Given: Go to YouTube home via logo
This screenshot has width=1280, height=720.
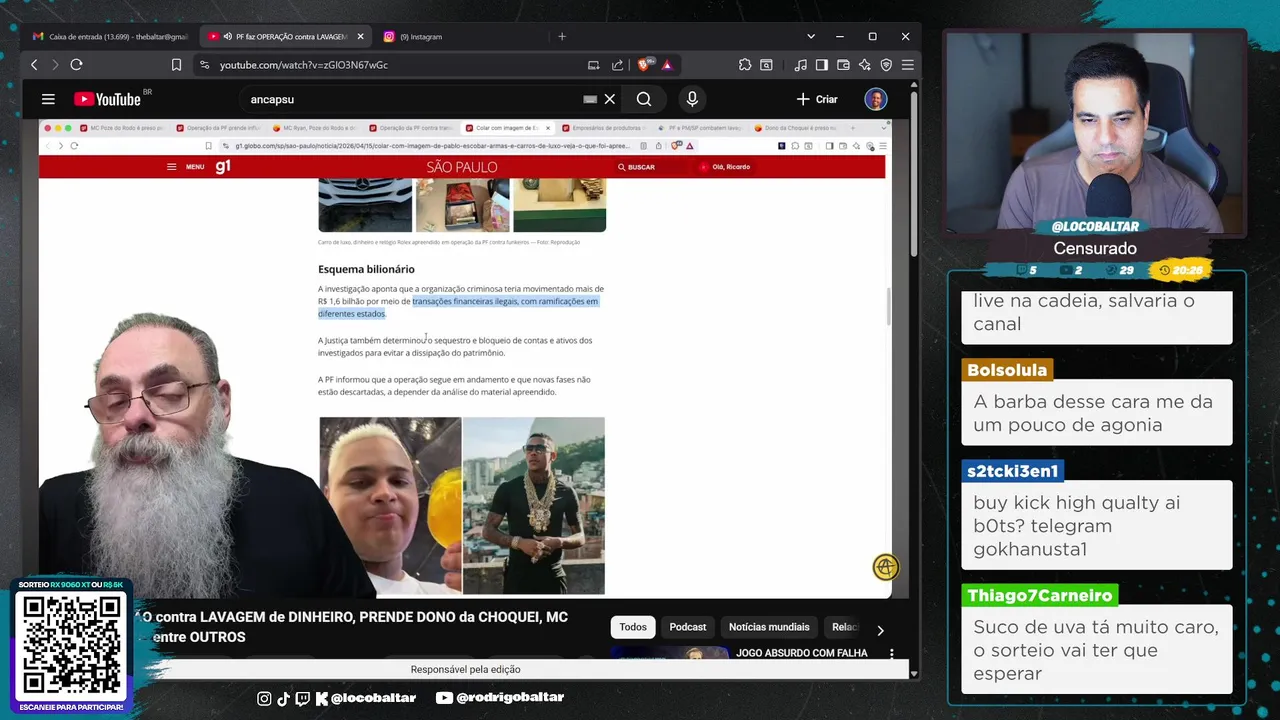Looking at the screenshot, I should (x=108, y=99).
